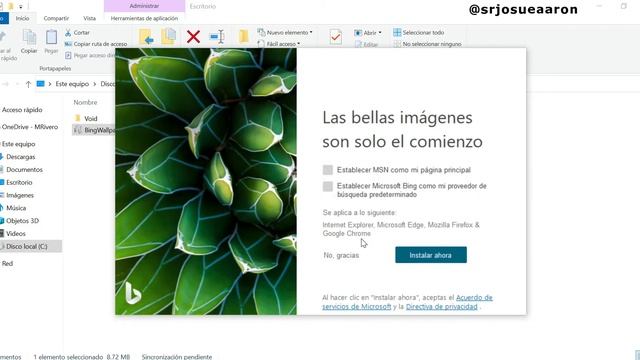Image resolution: width=640 pixels, height=360 pixels.
Task: Open 'Herramientas de aplicación' tab
Action: tap(144, 18)
